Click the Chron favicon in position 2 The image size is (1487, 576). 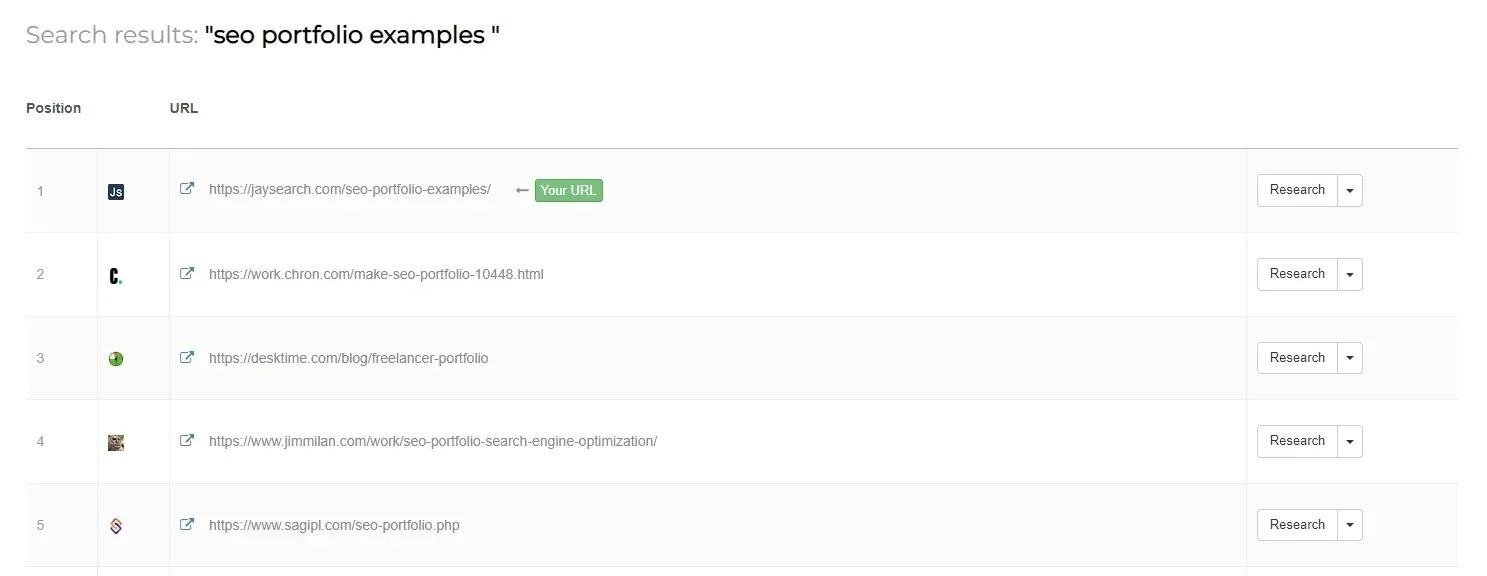116,275
